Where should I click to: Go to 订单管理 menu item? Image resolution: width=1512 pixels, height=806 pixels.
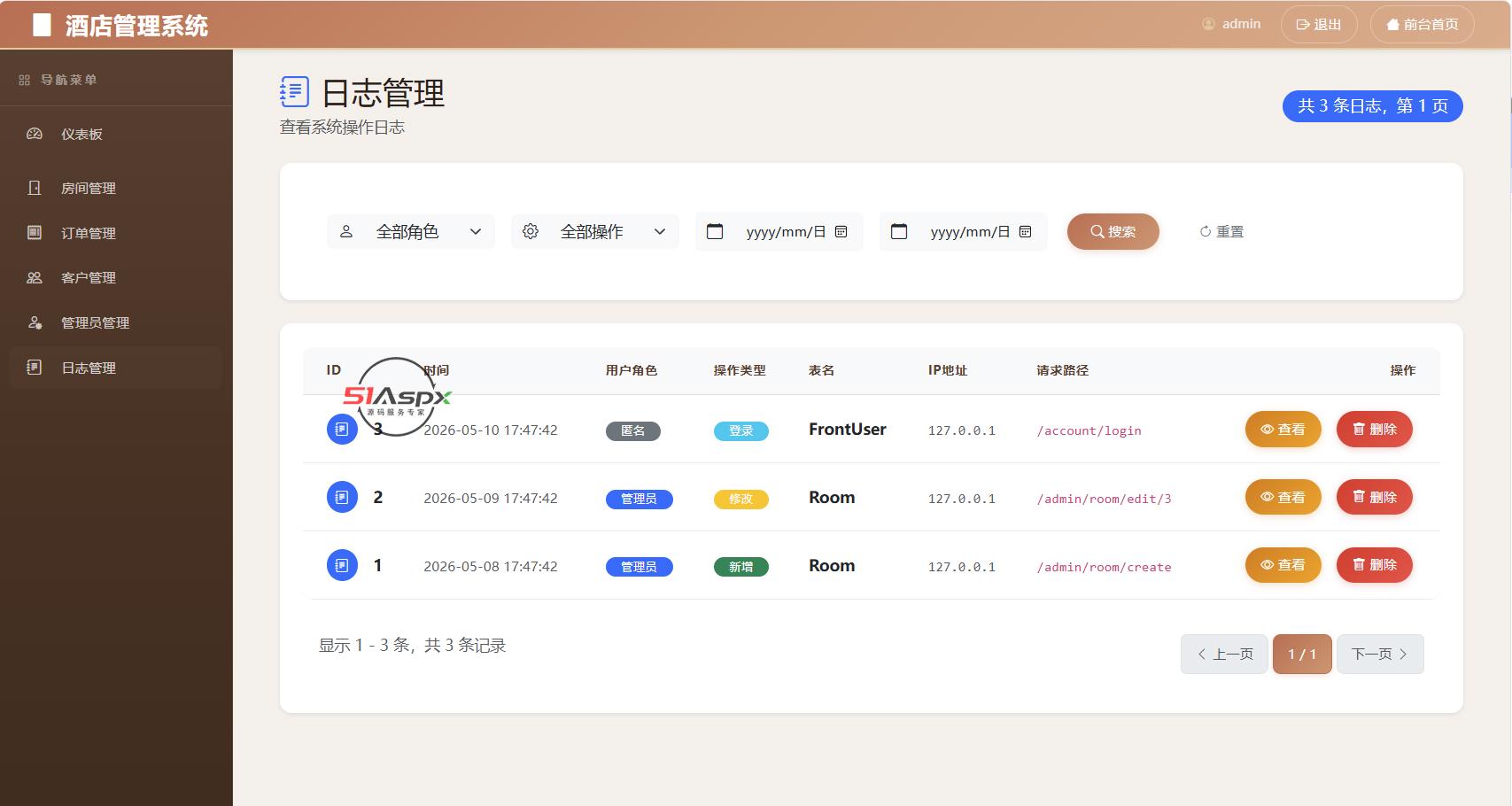[x=116, y=233]
